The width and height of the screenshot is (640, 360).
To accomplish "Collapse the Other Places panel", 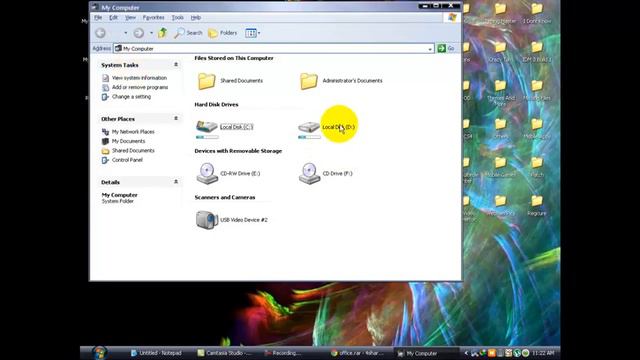I will 176,118.
